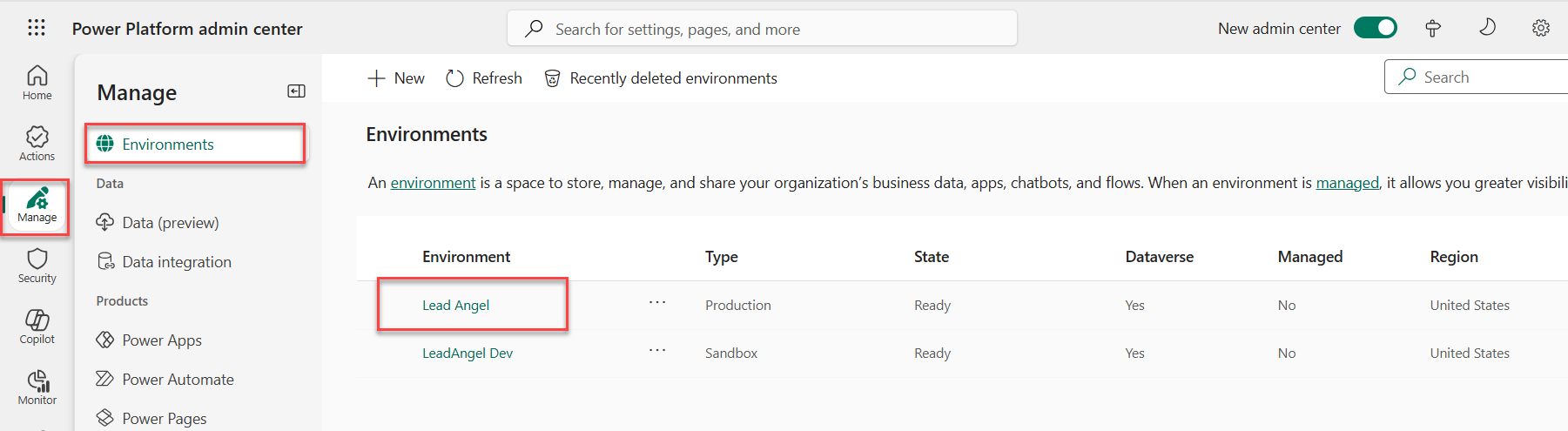The height and width of the screenshot is (431, 1568).
Task: Click the plus icon beside New
Action: point(376,78)
